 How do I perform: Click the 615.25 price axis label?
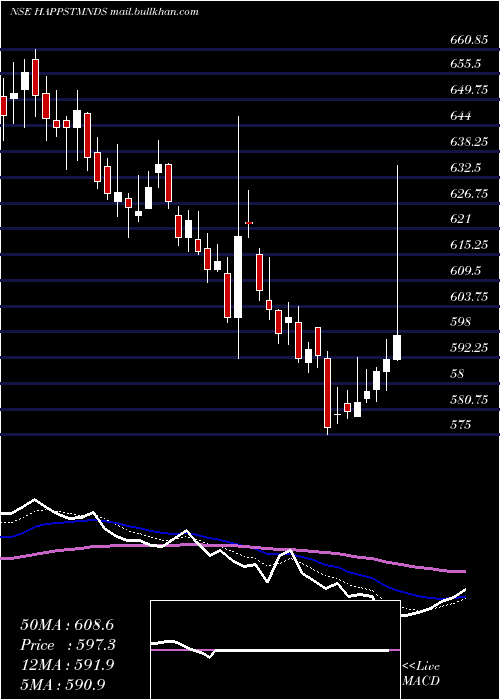pos(468,245)
